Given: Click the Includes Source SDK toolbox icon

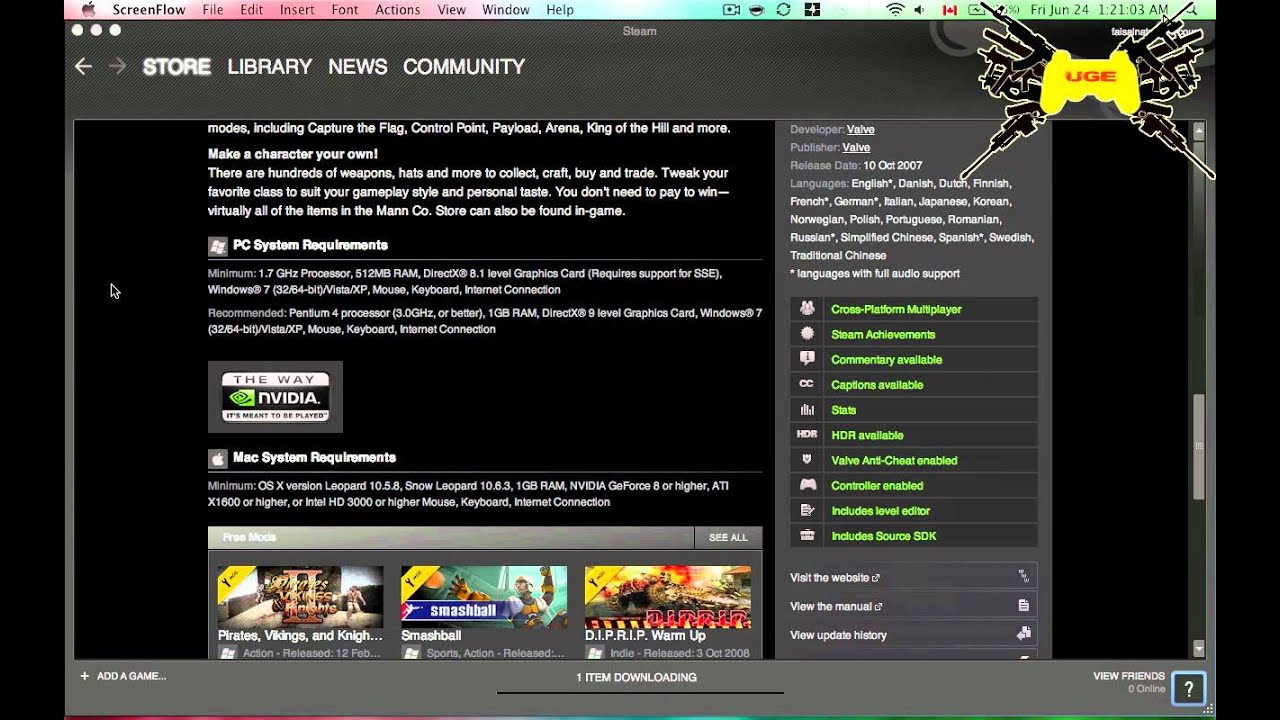Looking at the screenshot, I should coord(807,536).
